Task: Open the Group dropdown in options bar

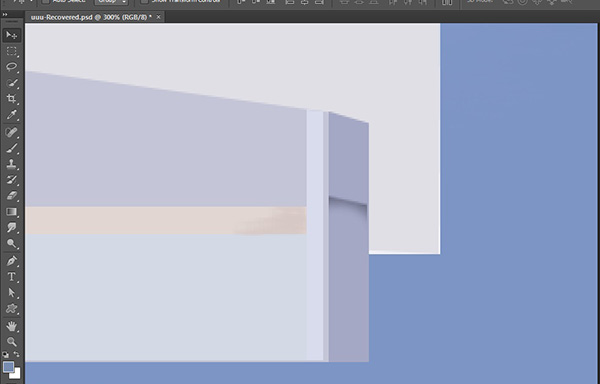Action: pyautogui.click(x=111, y=2)
